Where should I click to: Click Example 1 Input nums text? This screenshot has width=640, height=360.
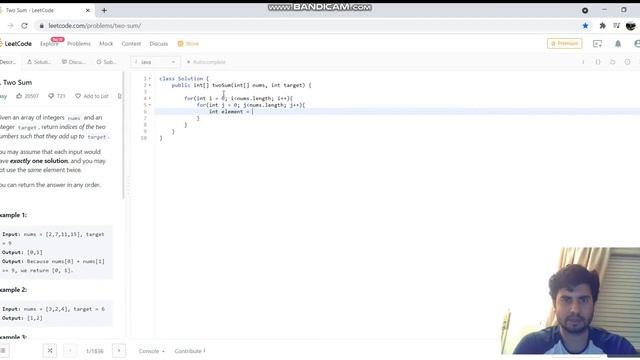[x=53, y=234]
